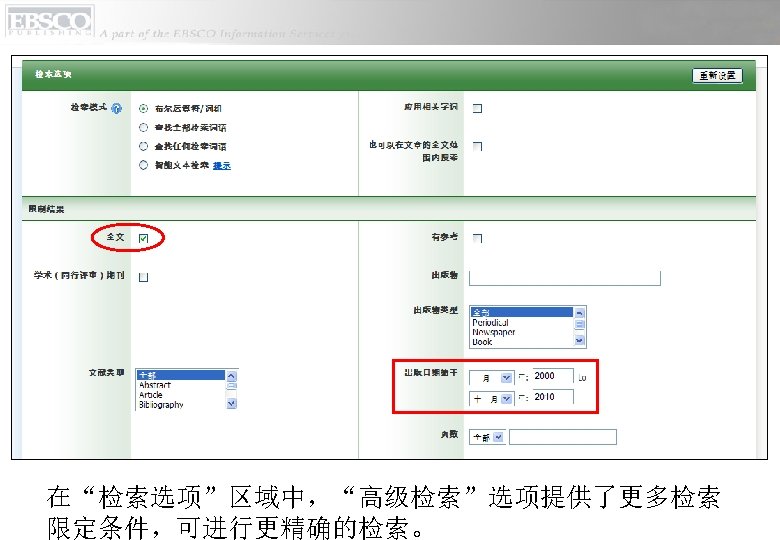Image resolution: width=780 pixels, height=540 pixels.
Task: Select the Boolean/phrase search mode radio
Action: (x=143, y=108)
